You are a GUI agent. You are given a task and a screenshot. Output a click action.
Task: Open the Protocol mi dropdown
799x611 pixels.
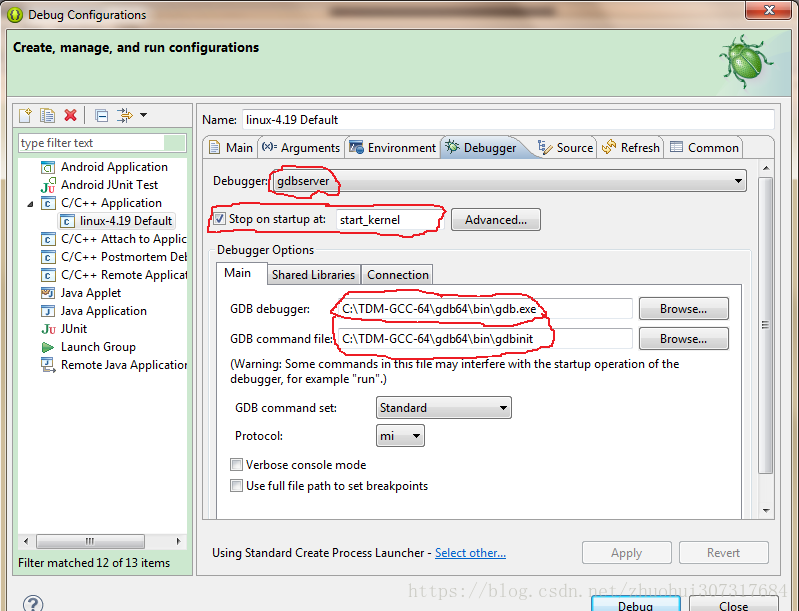pyautogui.click(x=400, y=436)
